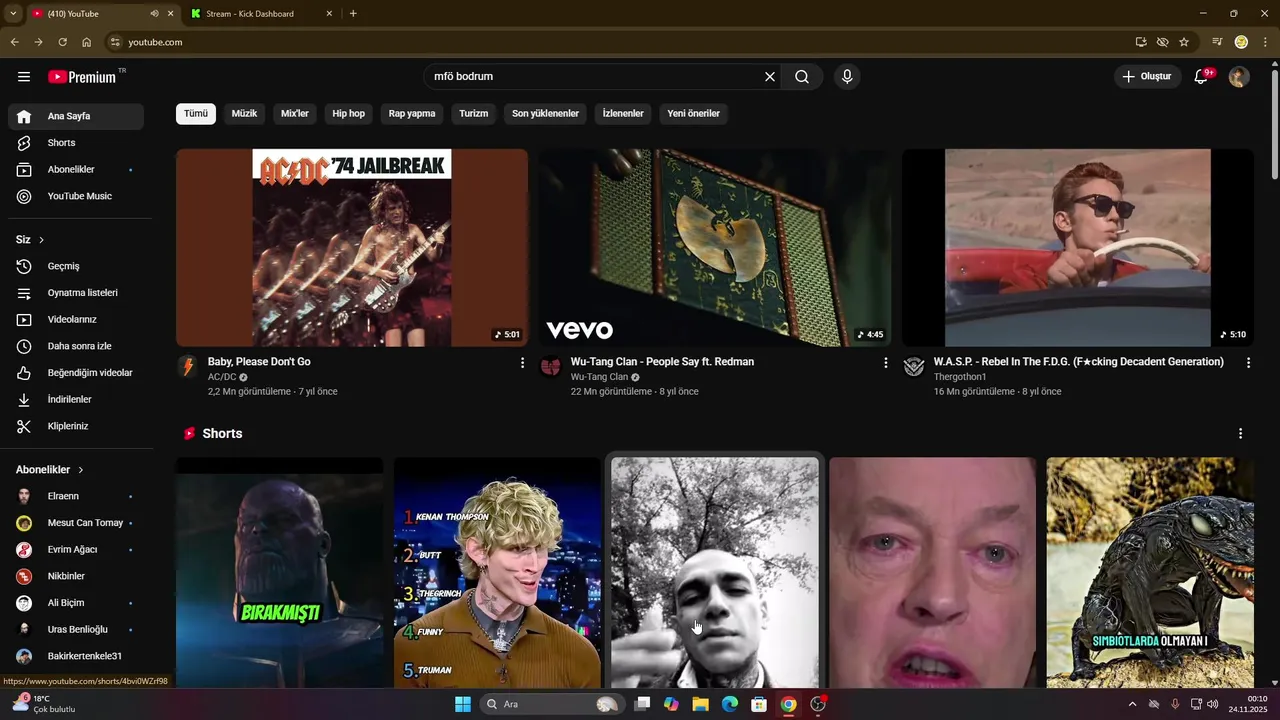Open Beğendiğim videolar

click(76, 373)
